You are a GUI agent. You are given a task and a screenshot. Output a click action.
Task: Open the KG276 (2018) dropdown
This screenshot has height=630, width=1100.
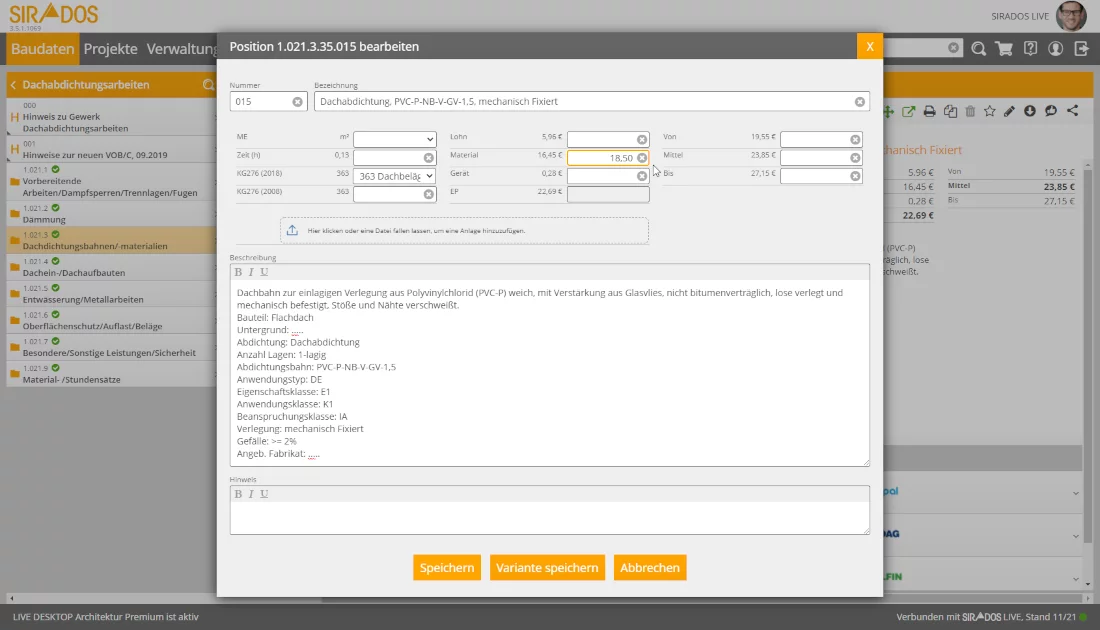(x=394, y=176)
